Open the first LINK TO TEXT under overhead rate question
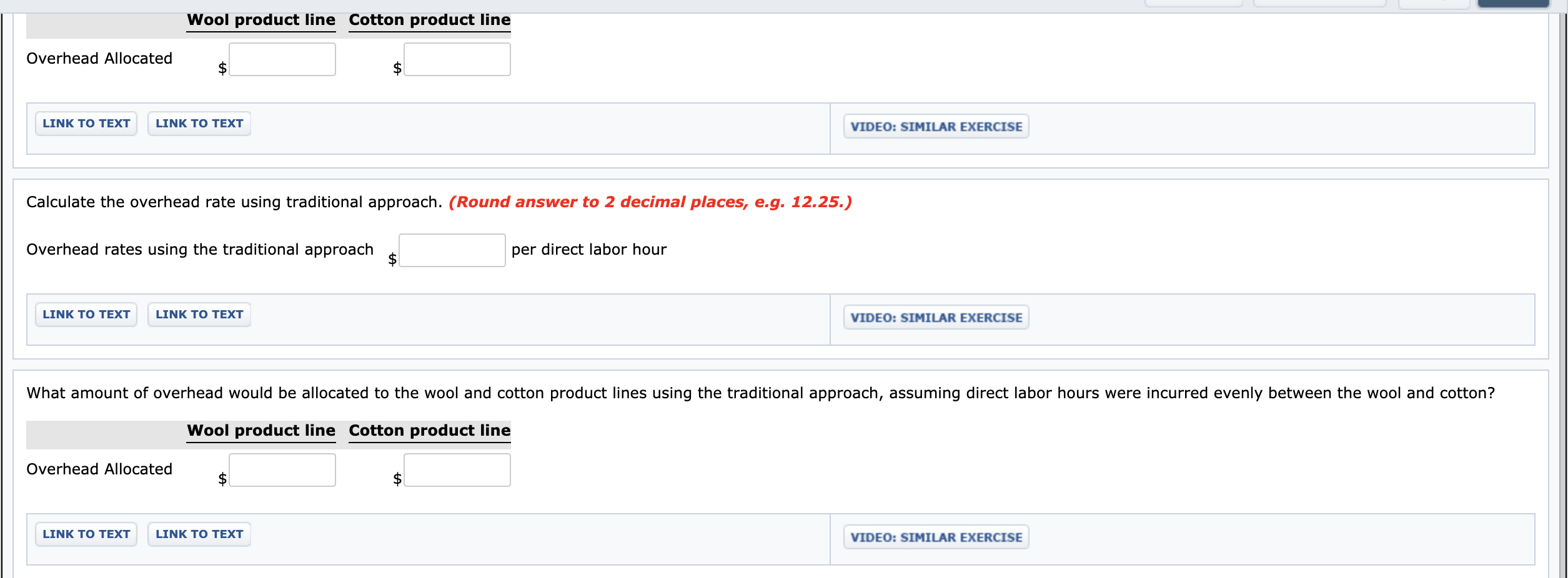Viewport: 1568px width, 578px height. (x=86, y=314)
